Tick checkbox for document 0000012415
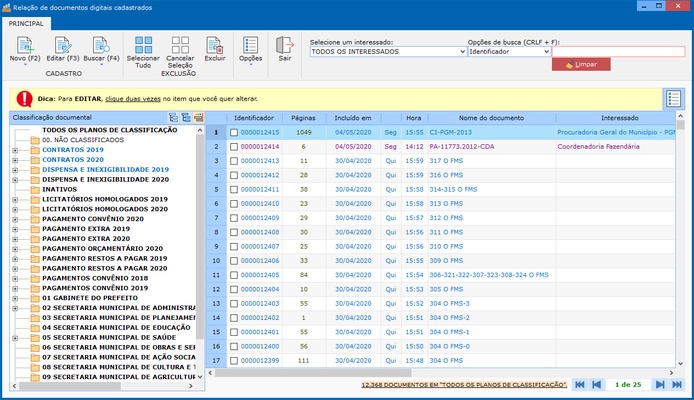Viewport: 694px width, 400px height. tap(234, 132)
